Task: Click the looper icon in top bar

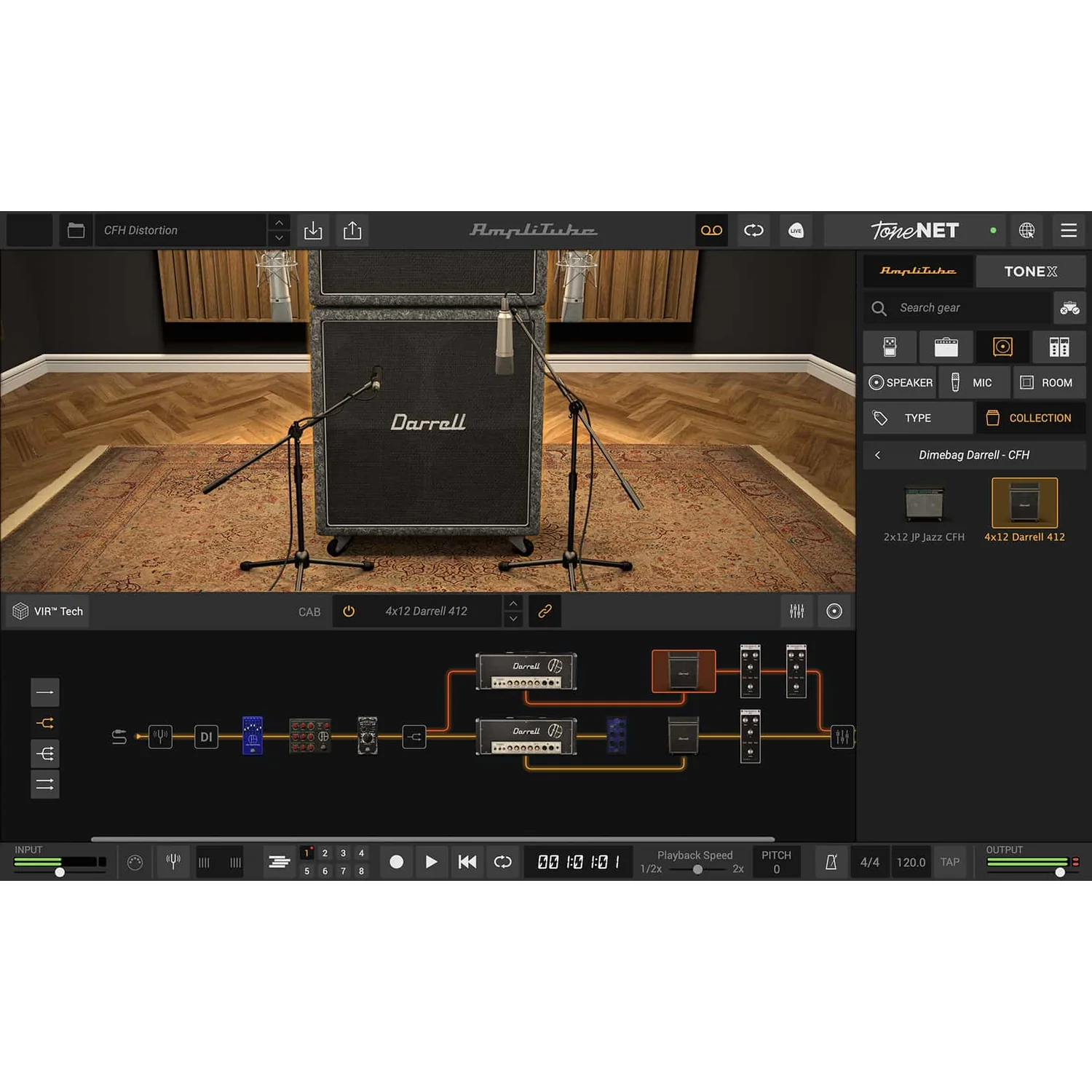Action: tap(753, 231)
